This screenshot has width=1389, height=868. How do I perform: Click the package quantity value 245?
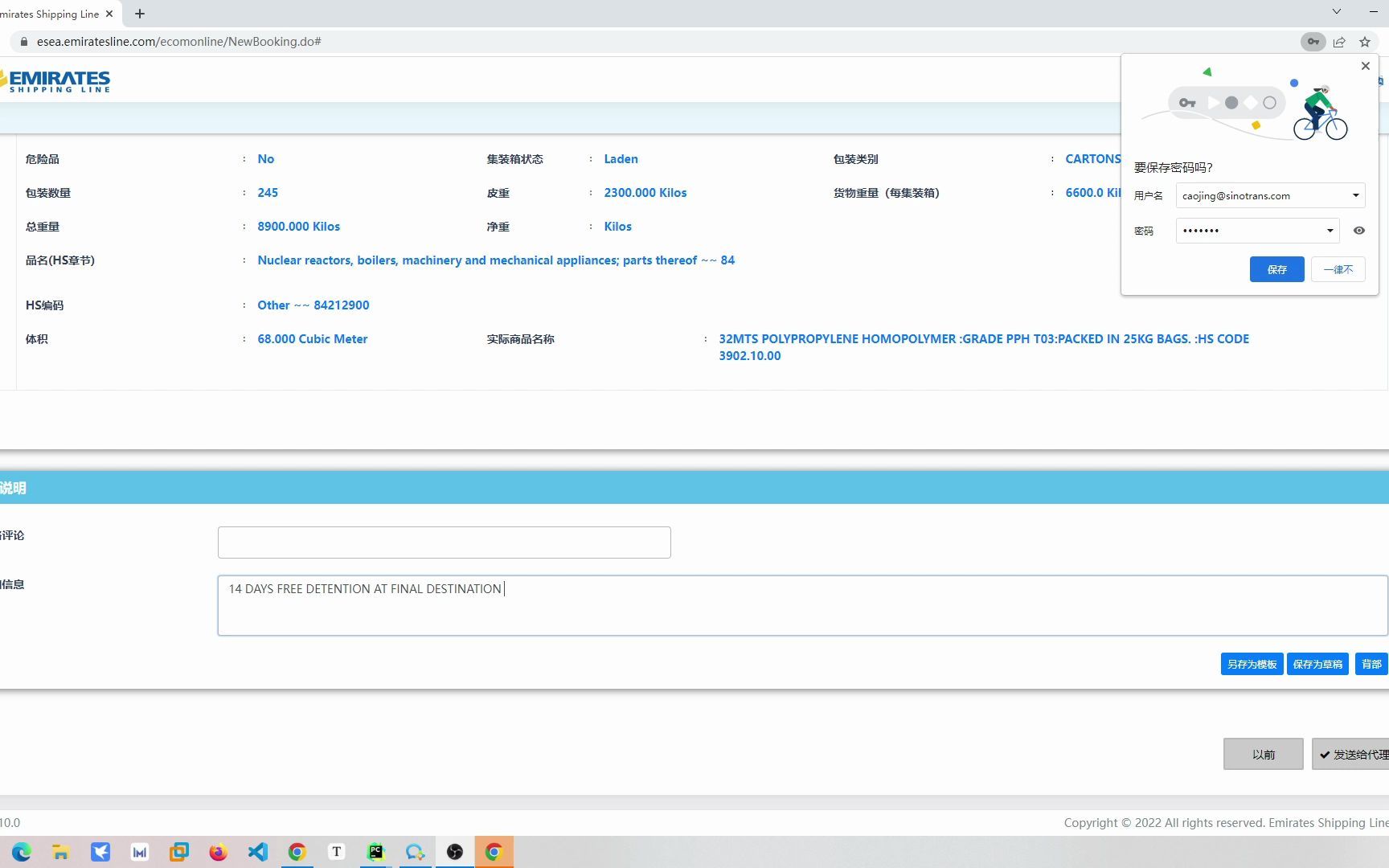pos(268,193)
